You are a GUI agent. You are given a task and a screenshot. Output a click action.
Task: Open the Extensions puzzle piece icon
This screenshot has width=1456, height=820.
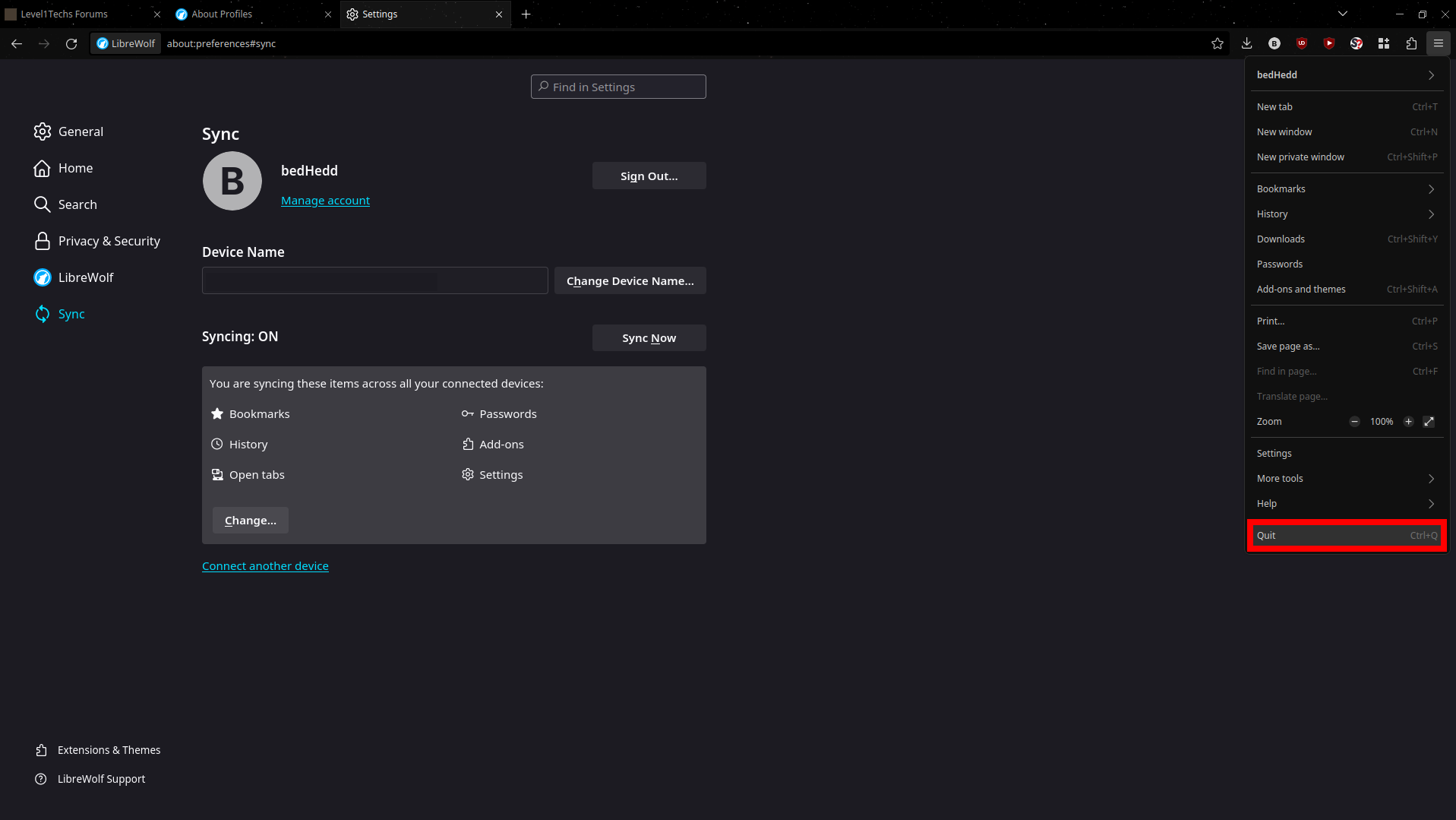pos(1411,44)
